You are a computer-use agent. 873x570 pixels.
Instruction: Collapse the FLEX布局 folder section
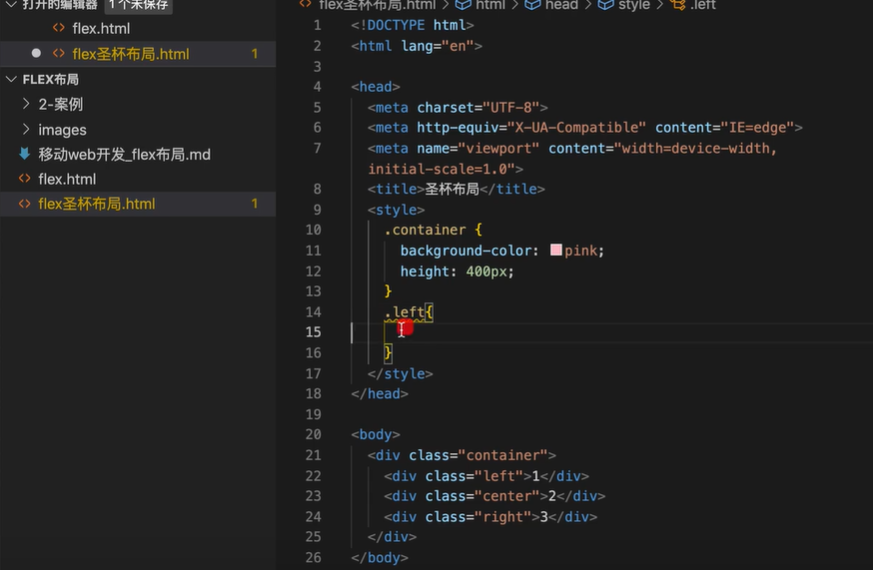[x=11, y=80]
